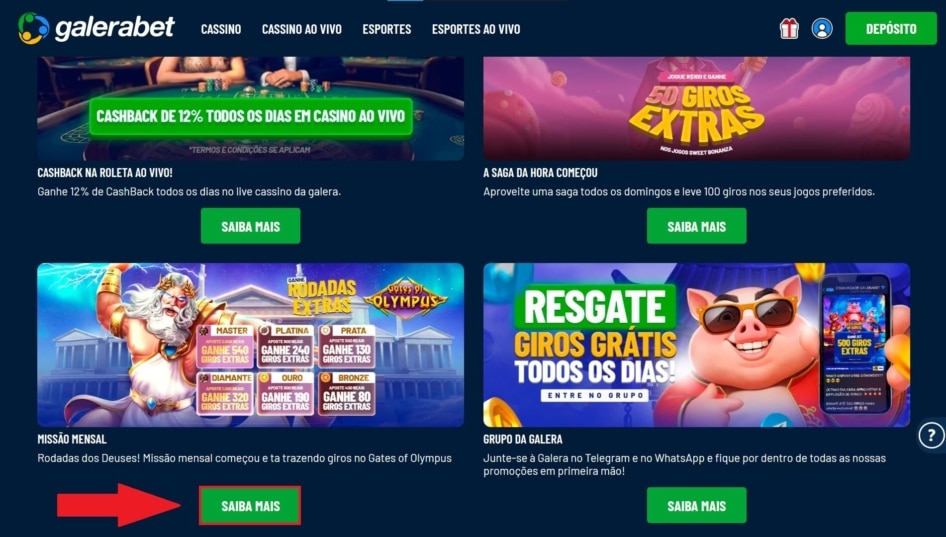Click the question mark help icon
946x537 pixels.
pyautogui.click(x=932, y=435)
